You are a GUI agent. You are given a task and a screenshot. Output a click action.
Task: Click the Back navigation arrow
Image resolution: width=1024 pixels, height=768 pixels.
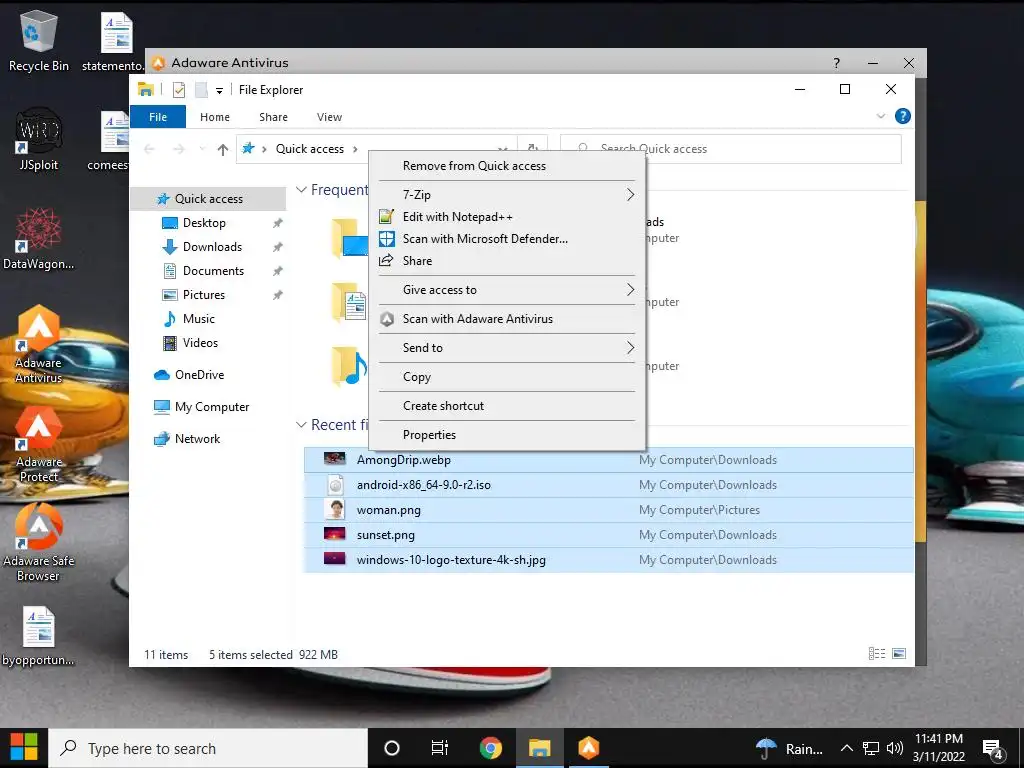149,150
